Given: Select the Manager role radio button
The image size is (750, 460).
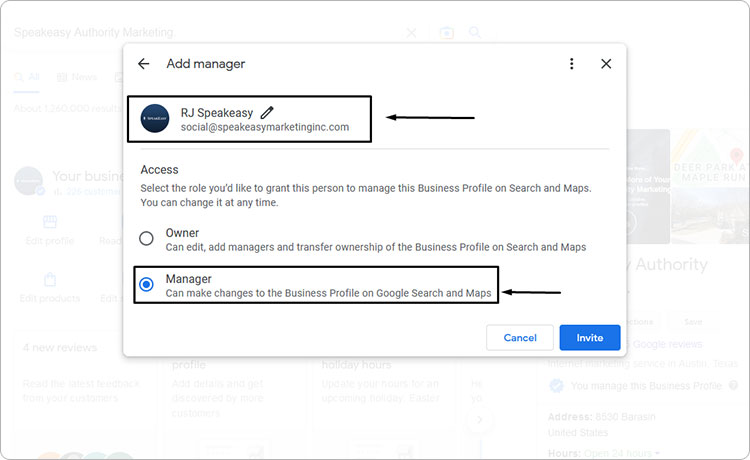Looking at the screenshot, I should pyautogui.click(x=146, y=285).
